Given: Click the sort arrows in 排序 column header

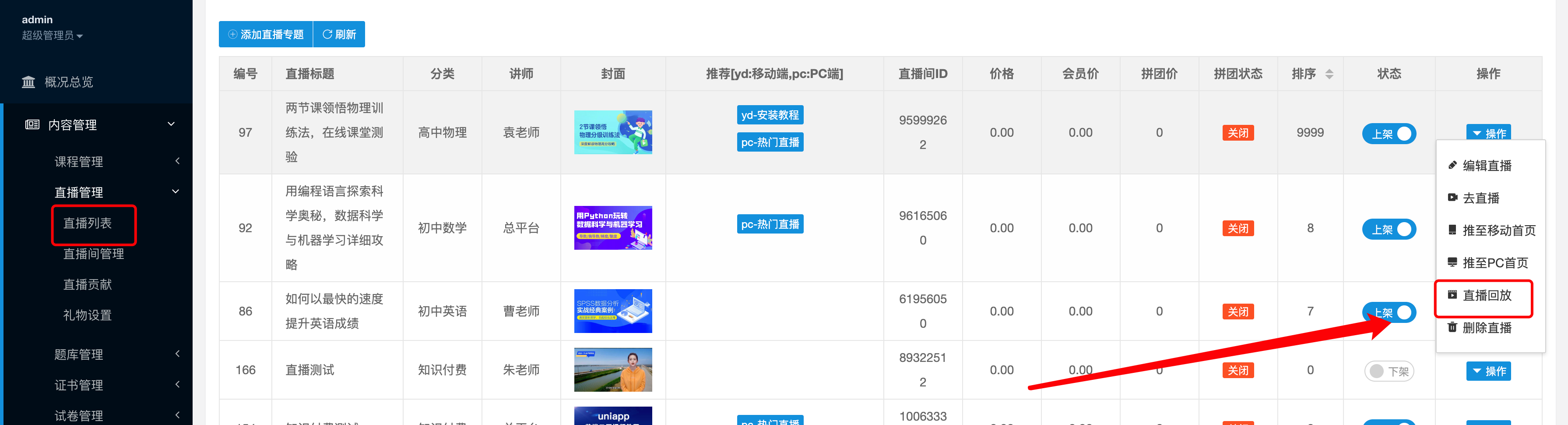Looking at the screenshot, I should pos(1329,74).
